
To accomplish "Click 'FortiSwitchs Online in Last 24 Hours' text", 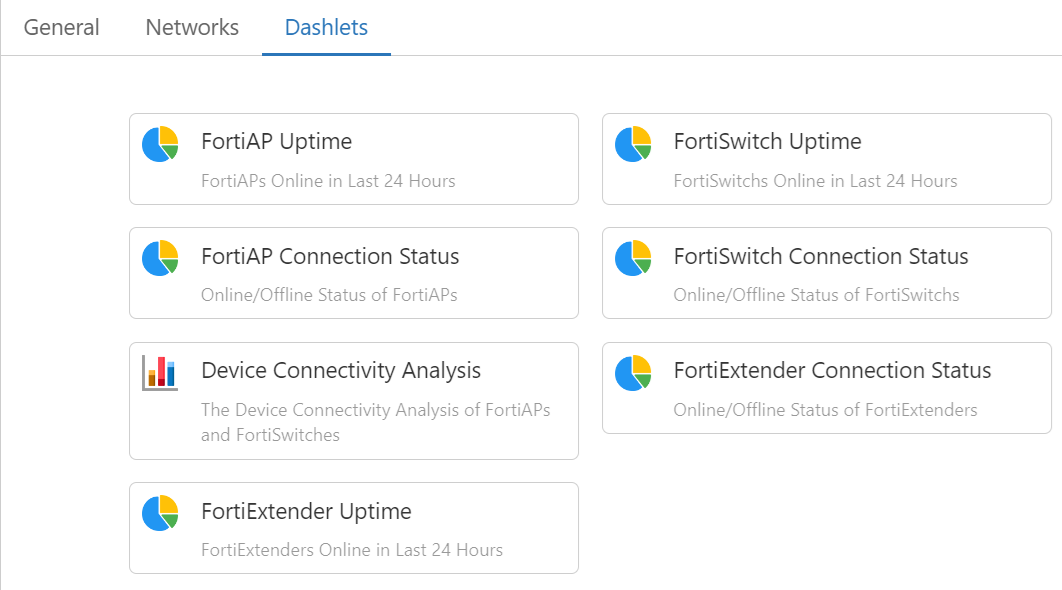I will (x=815, y=181).
